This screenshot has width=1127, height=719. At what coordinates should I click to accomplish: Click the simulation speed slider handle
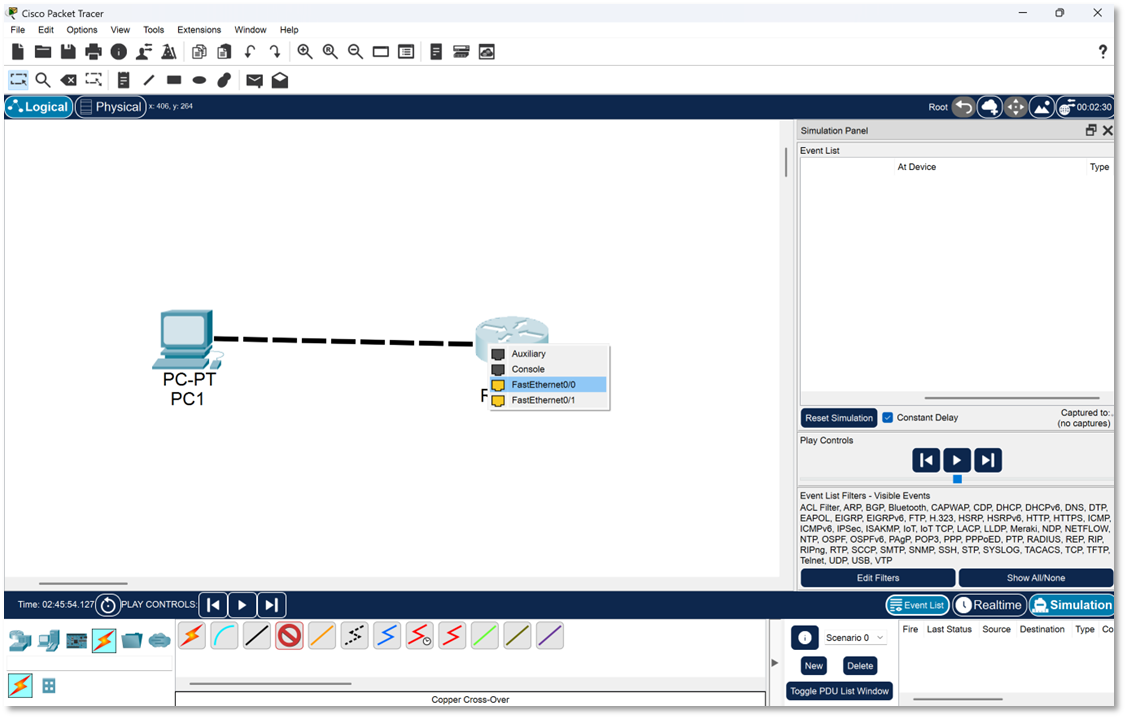tap(957, 479)
